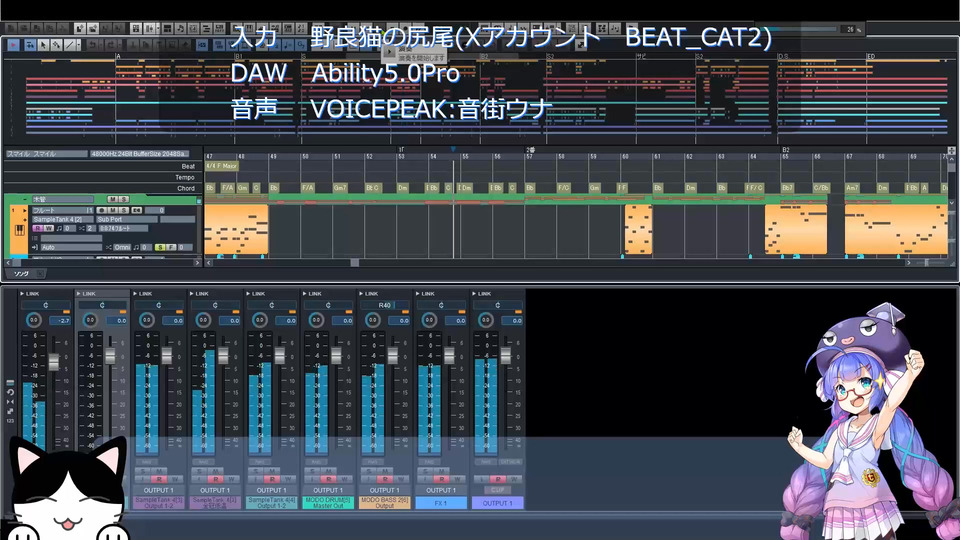This screenshot has width=960, height=540.
Task: Click the fader on the -2.7 mixer strip
Action: point(54,361)
